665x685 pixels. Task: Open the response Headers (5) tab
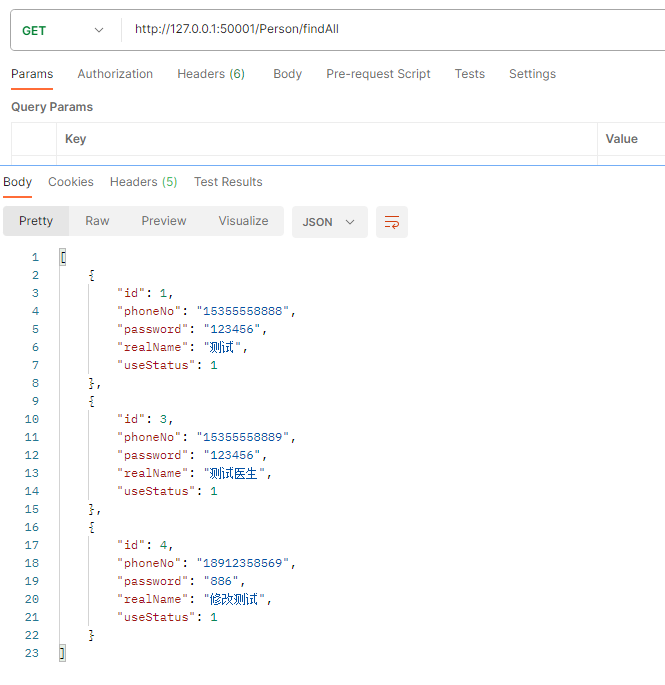point(143,182)
